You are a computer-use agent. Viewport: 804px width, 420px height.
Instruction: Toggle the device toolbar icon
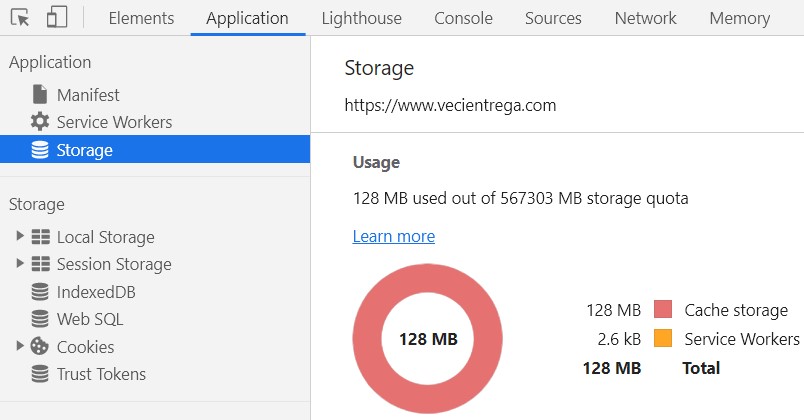pos(57,18)
